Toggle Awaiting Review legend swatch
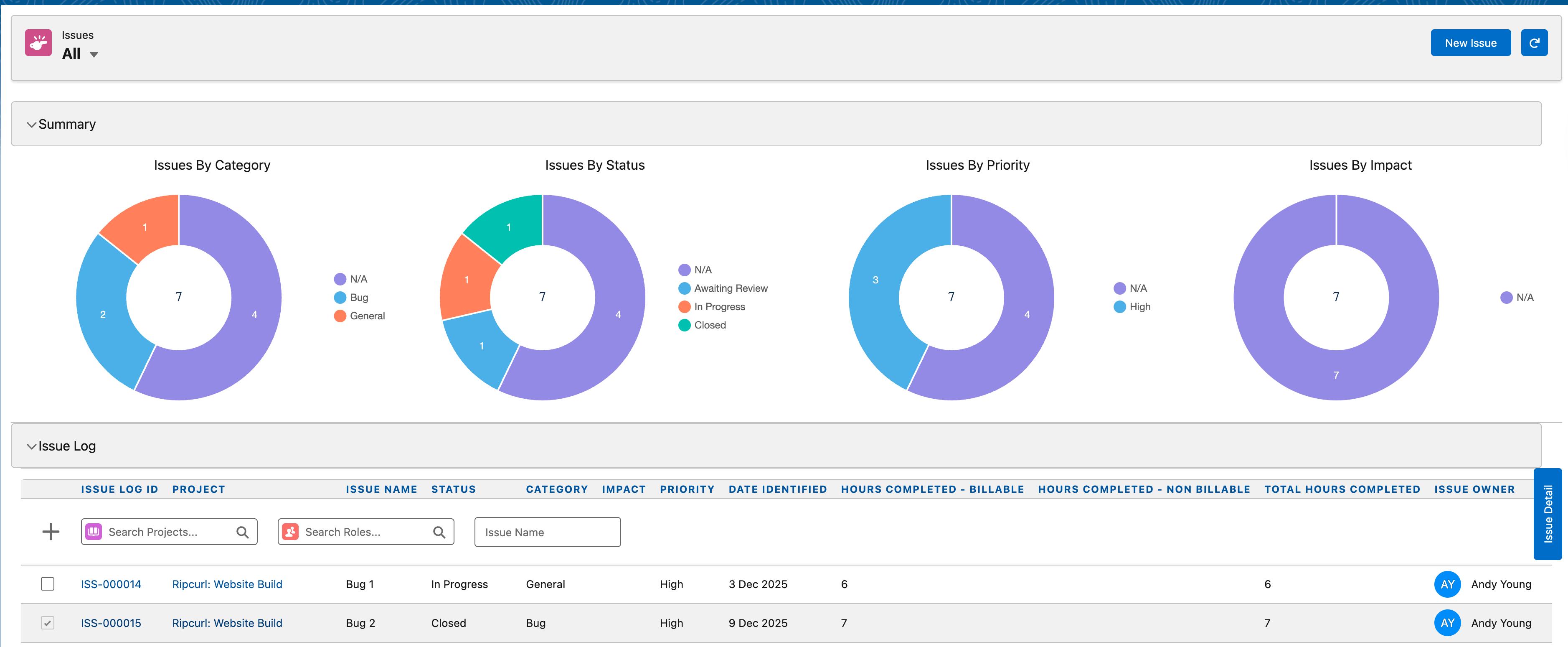1568x647 pixels. pos(684,288)
